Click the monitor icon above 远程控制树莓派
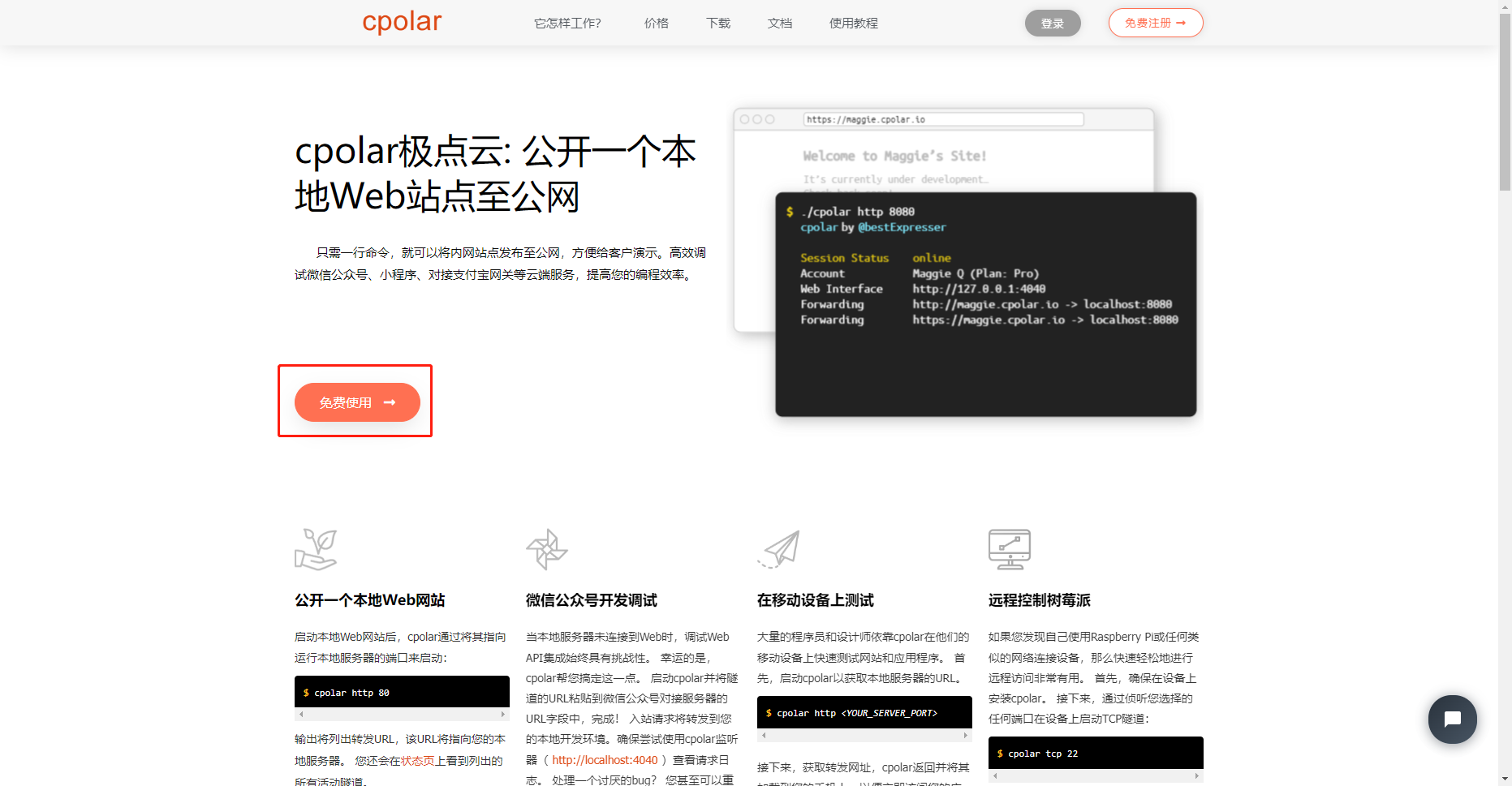Viewport: 1512px width, 786px height. [x=1010, y=548]
